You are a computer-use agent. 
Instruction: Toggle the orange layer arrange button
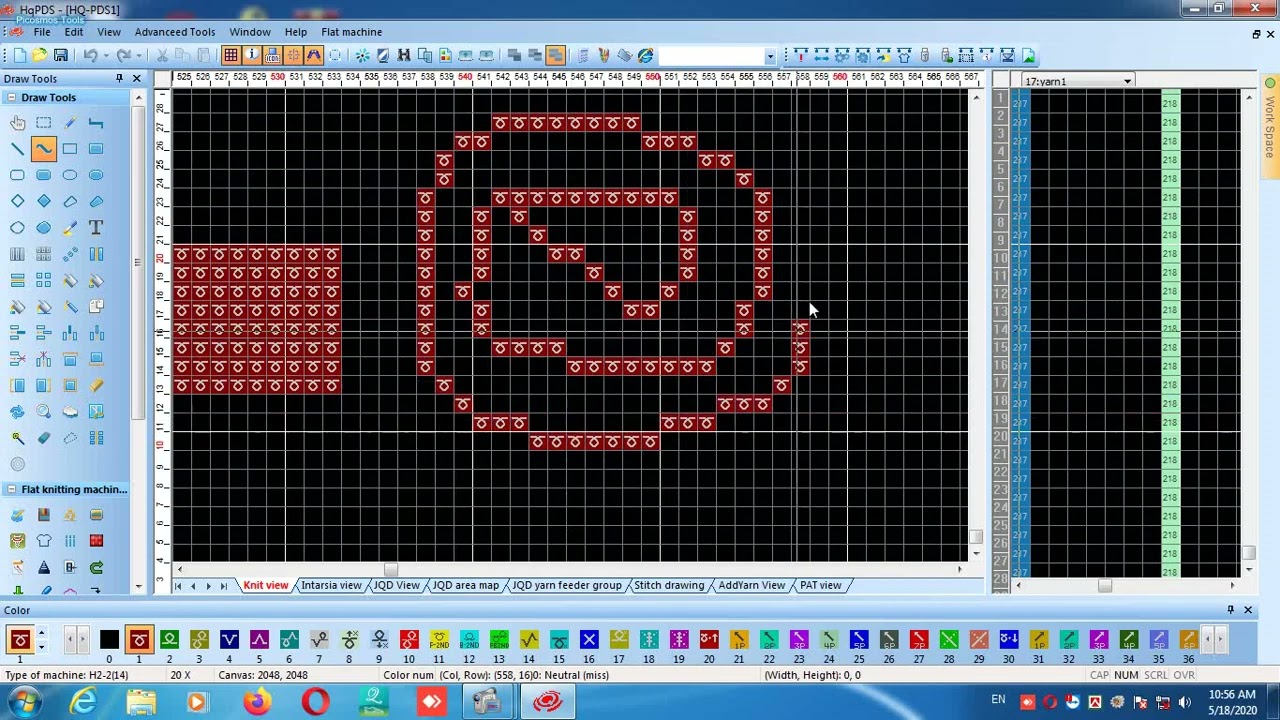(556, 55)
